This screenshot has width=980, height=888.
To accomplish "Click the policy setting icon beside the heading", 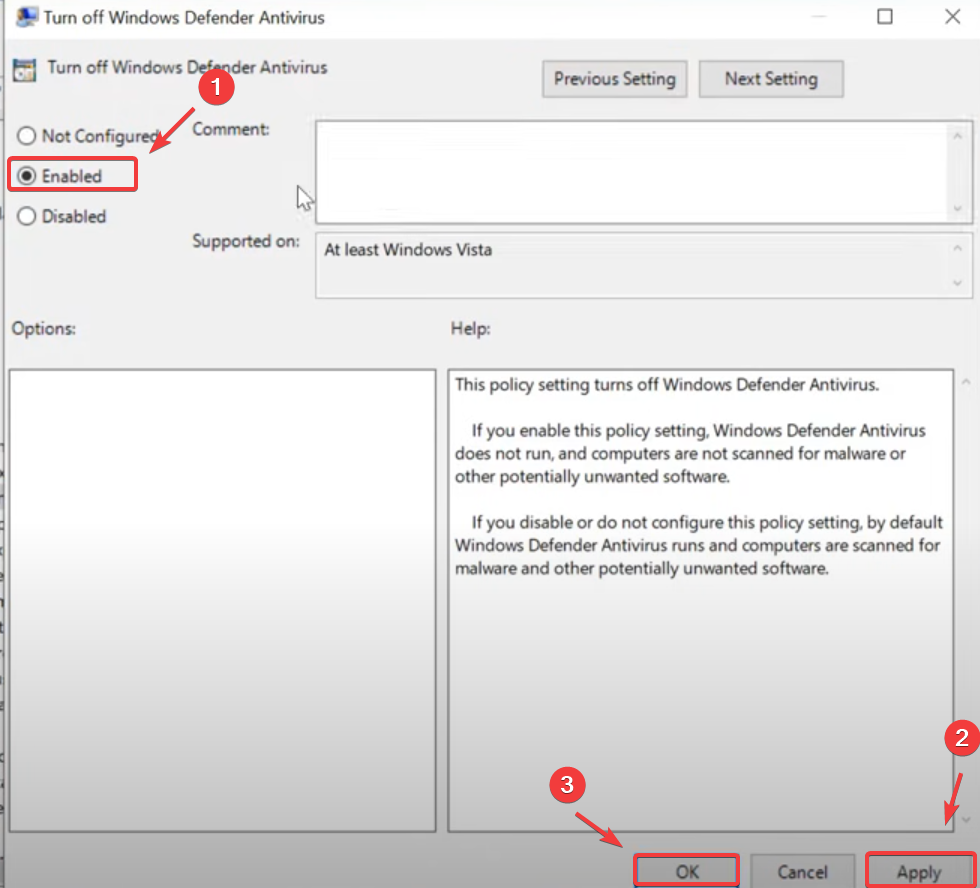I will pyautogui.click(x=24, y=69).
